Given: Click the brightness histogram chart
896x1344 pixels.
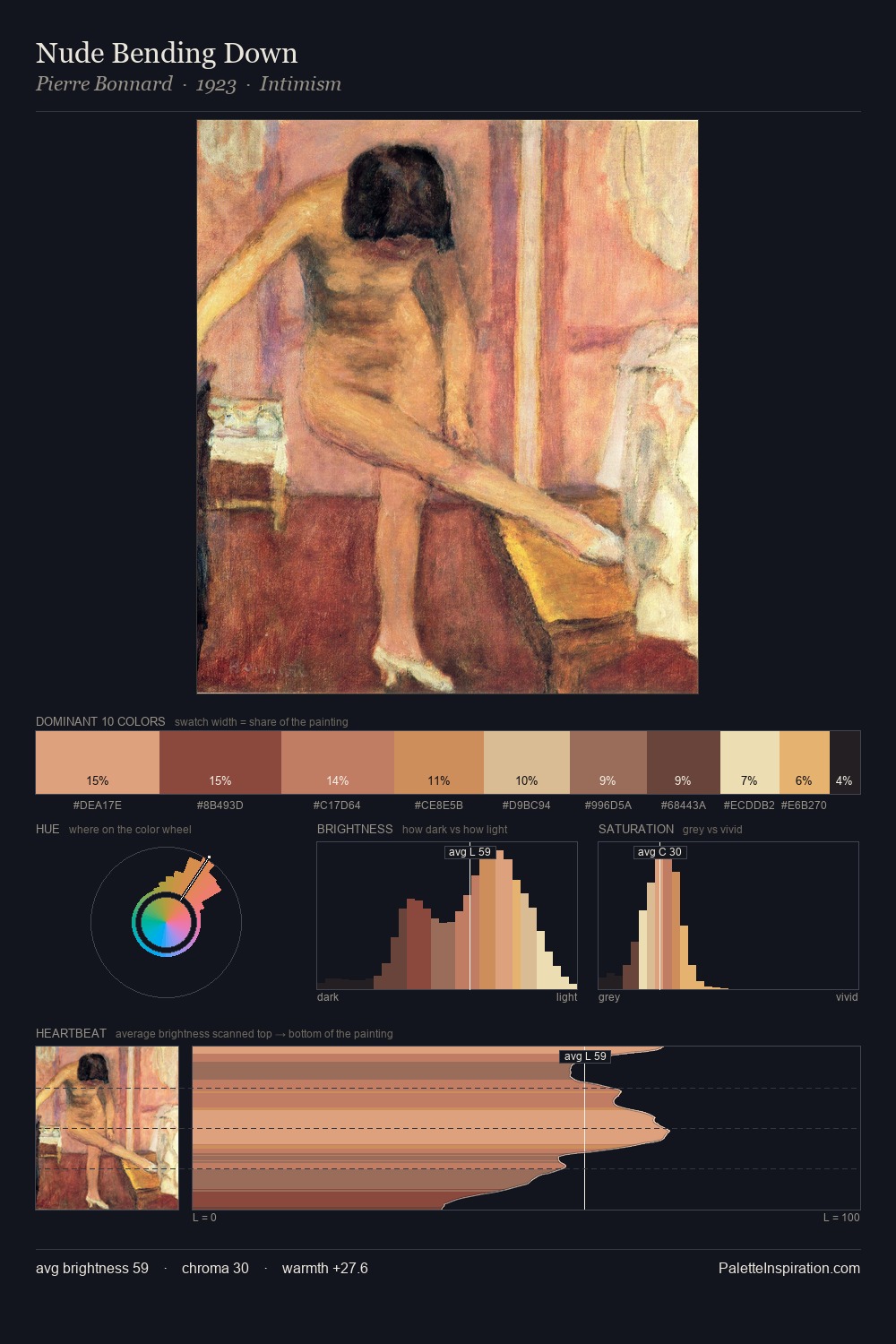Looking at the screenshot, I should point(447,916).
